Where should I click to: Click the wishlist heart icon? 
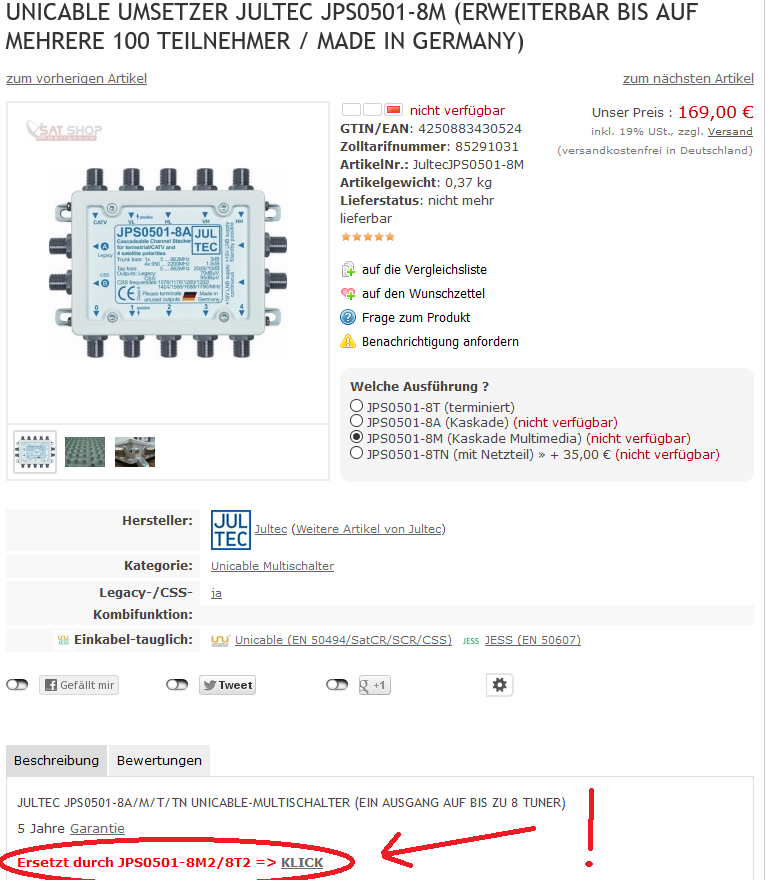pyautogui.click(x=348, y=294)
